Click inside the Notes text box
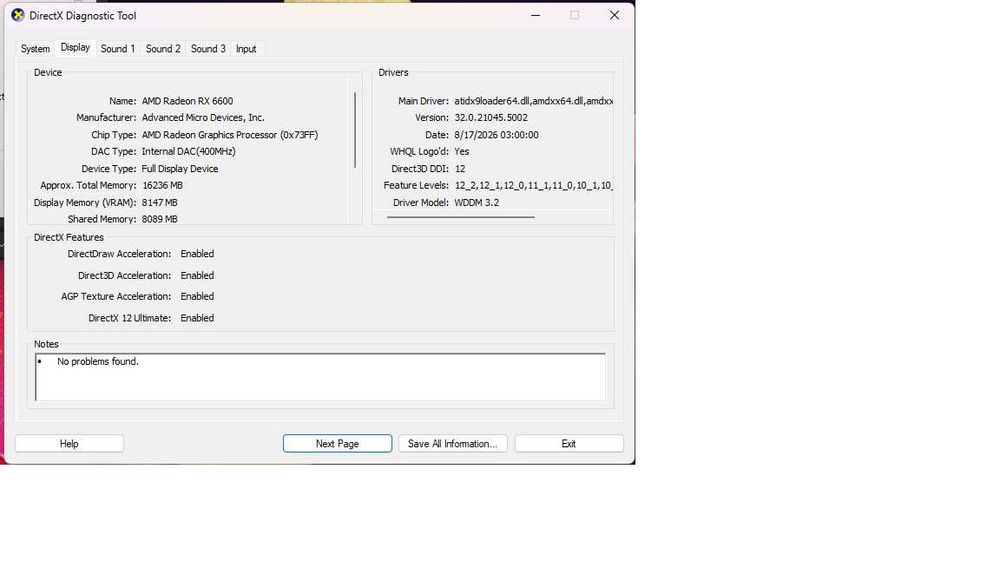The height and width of the screenshot is (563, 1000). coord(320,377)
